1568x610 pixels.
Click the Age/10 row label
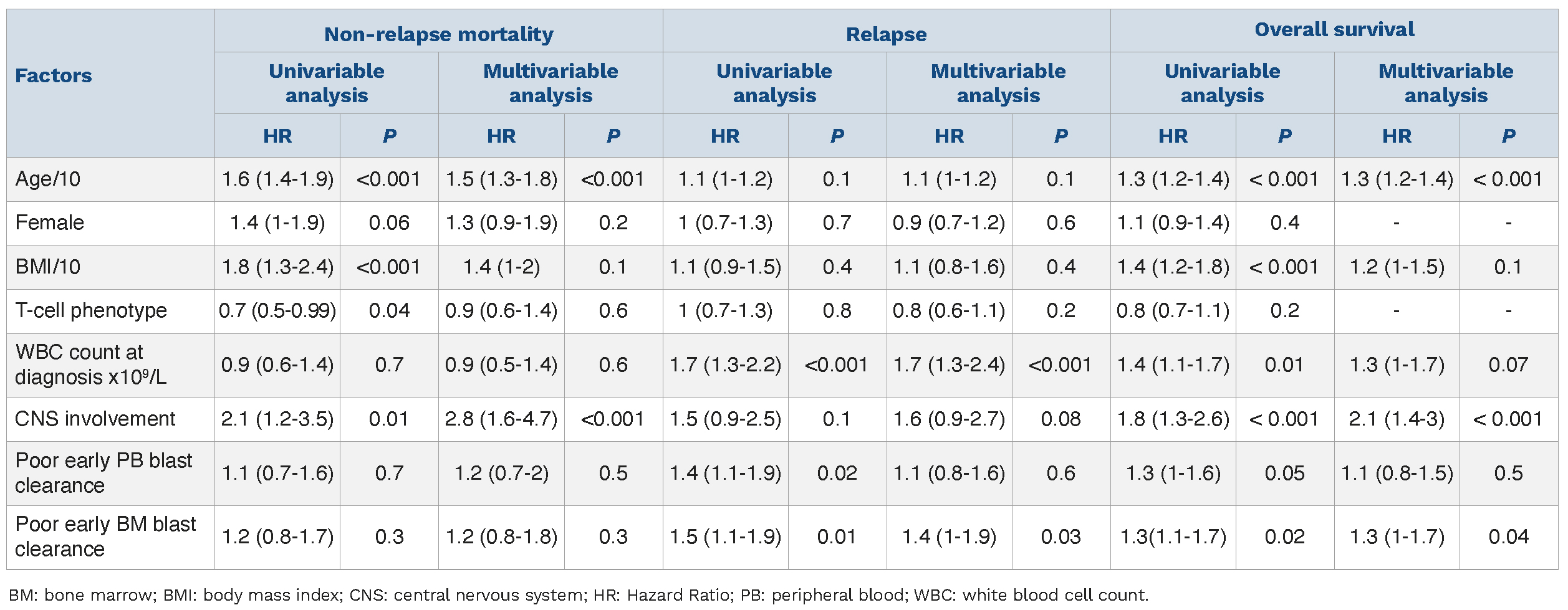48,179
